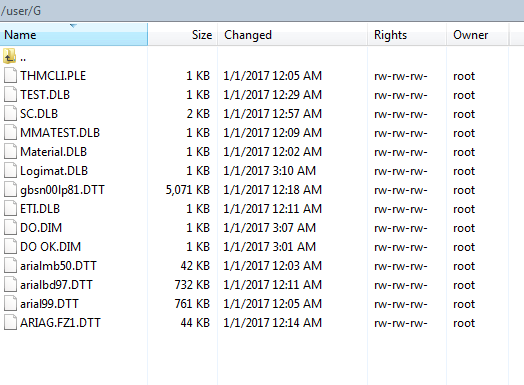
Task: Click the 1/1/2017 12:09 AM date
Action: [x=273, y=133]
